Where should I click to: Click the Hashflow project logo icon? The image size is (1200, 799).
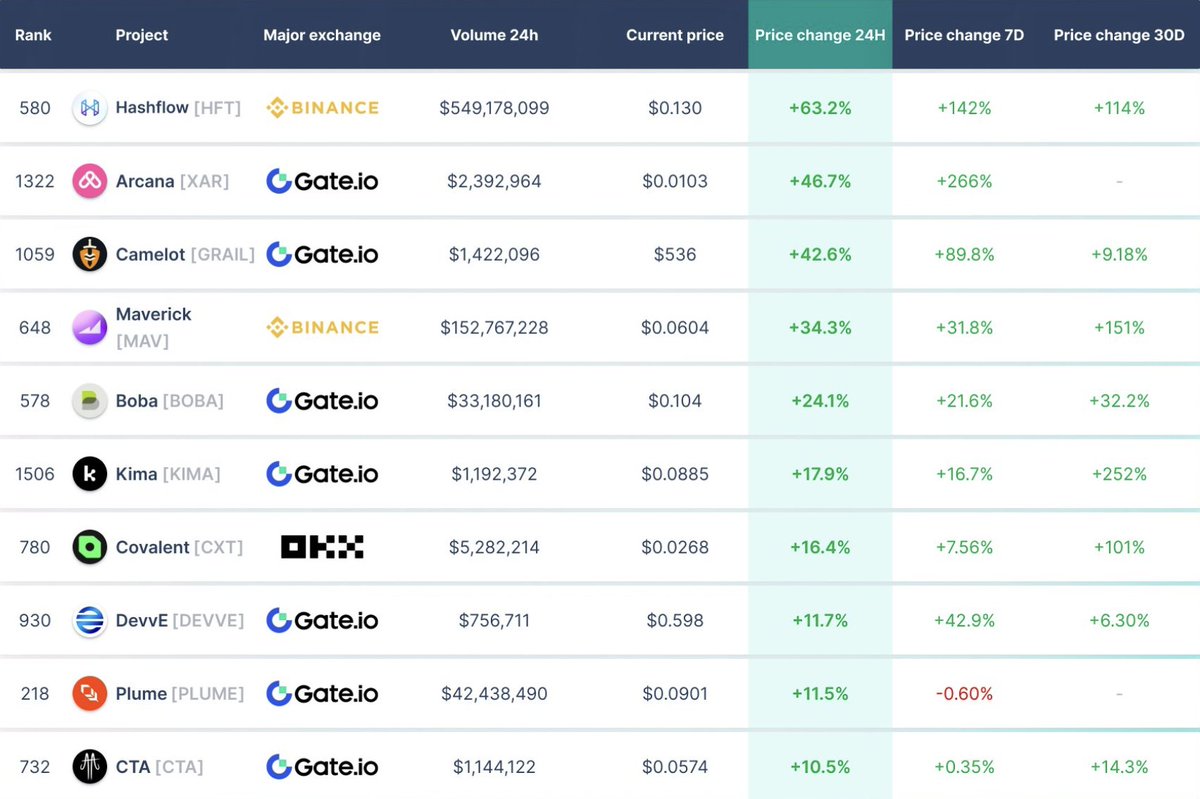(x=90, y=108)
